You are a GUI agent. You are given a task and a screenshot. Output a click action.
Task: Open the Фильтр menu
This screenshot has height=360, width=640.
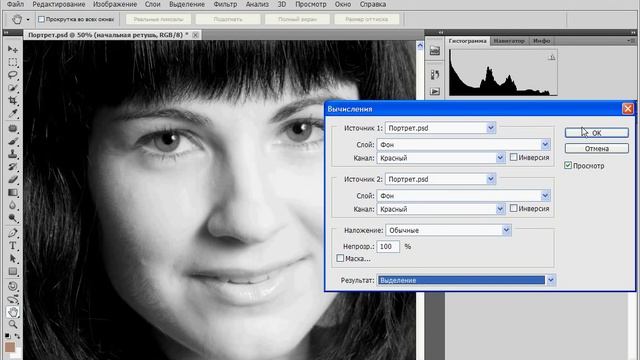pyautogui.click(x=225, y=4)
